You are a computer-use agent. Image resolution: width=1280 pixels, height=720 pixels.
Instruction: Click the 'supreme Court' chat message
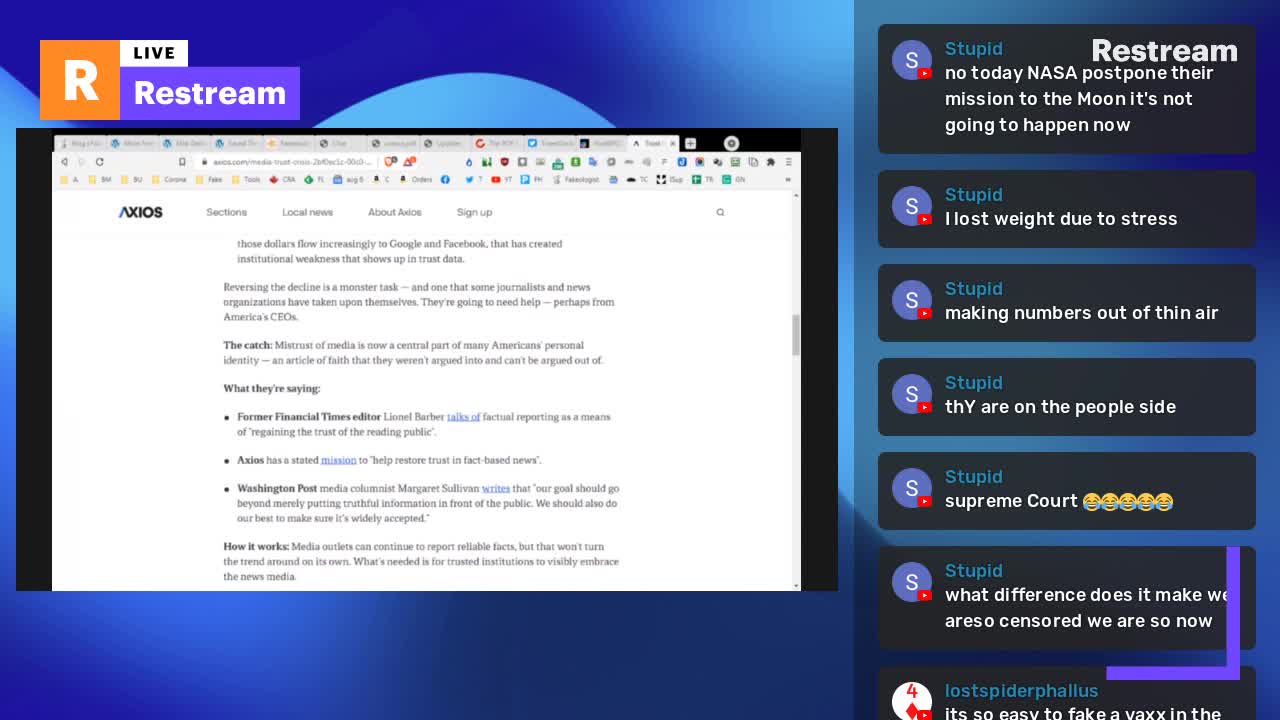tap(1067, 490)
